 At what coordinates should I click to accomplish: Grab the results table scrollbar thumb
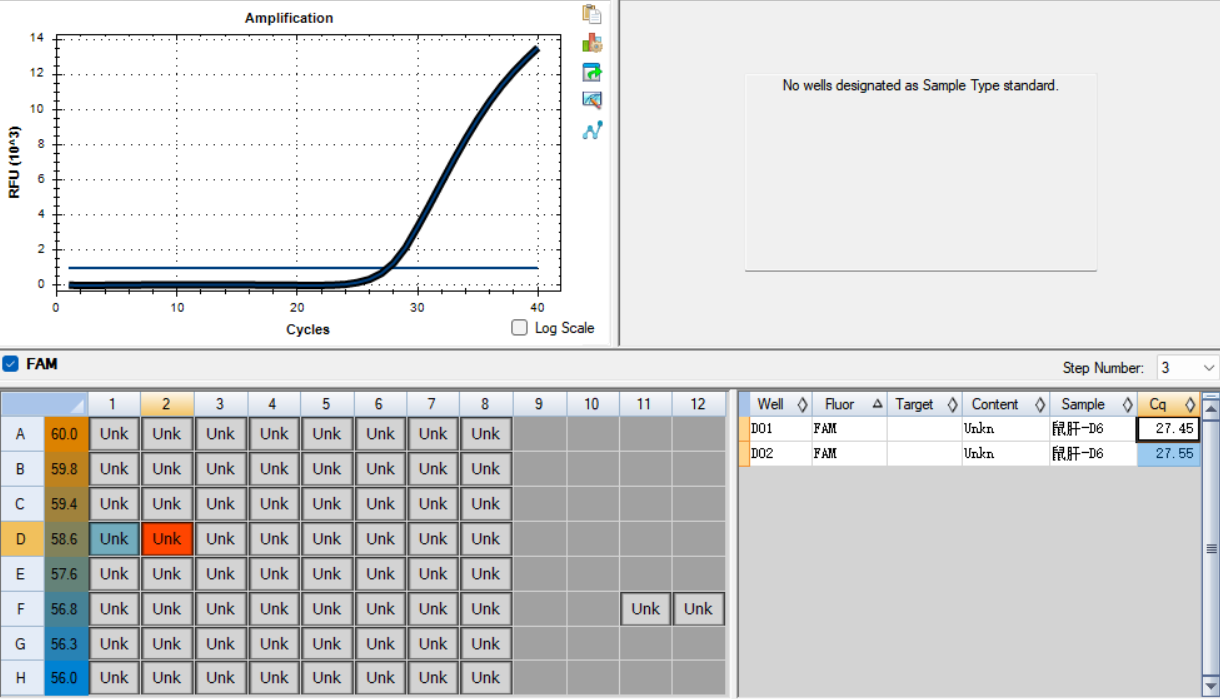(1211, 548)
